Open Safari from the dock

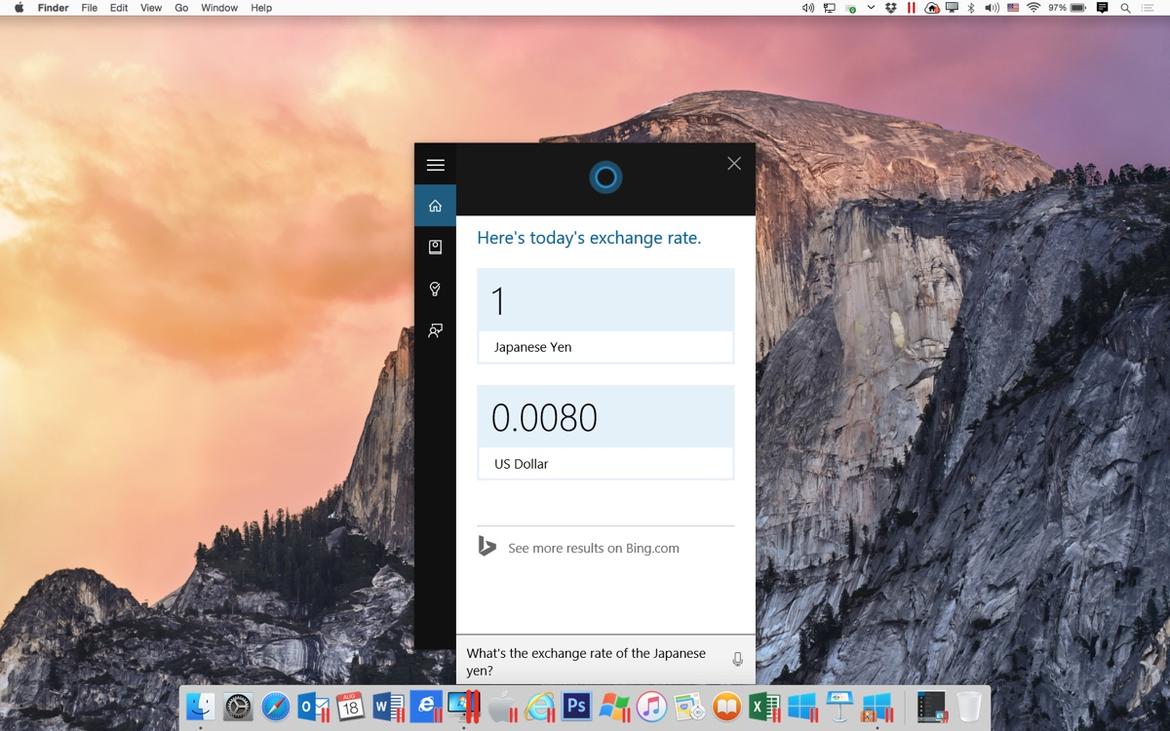[x=275, y=706]
